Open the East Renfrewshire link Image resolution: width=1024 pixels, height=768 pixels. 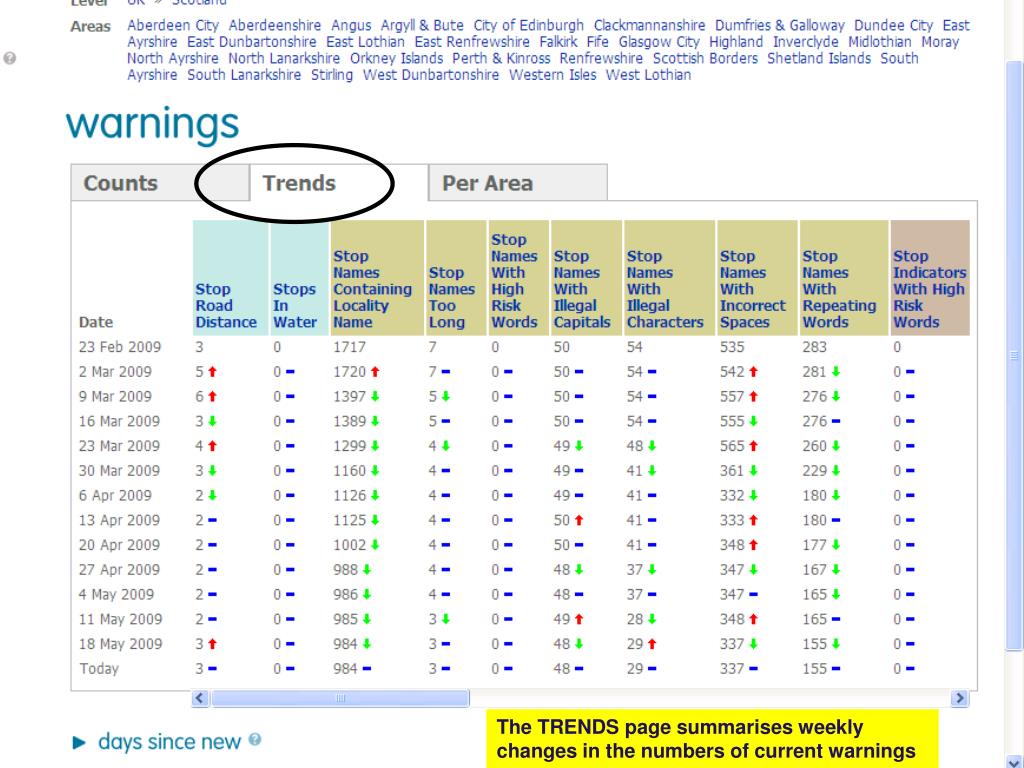pos(472,42)
